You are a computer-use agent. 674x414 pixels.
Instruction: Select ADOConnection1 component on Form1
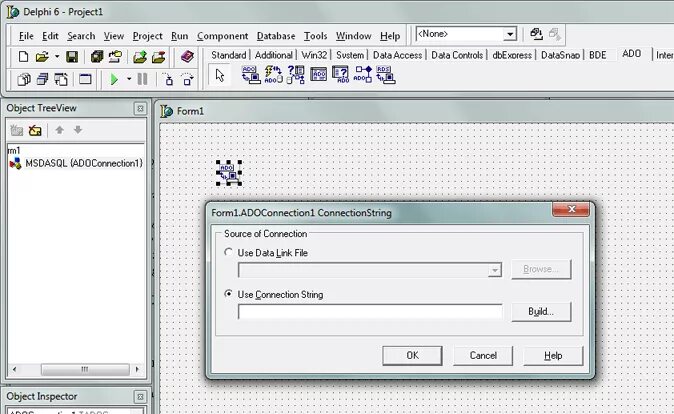point(229,173)
